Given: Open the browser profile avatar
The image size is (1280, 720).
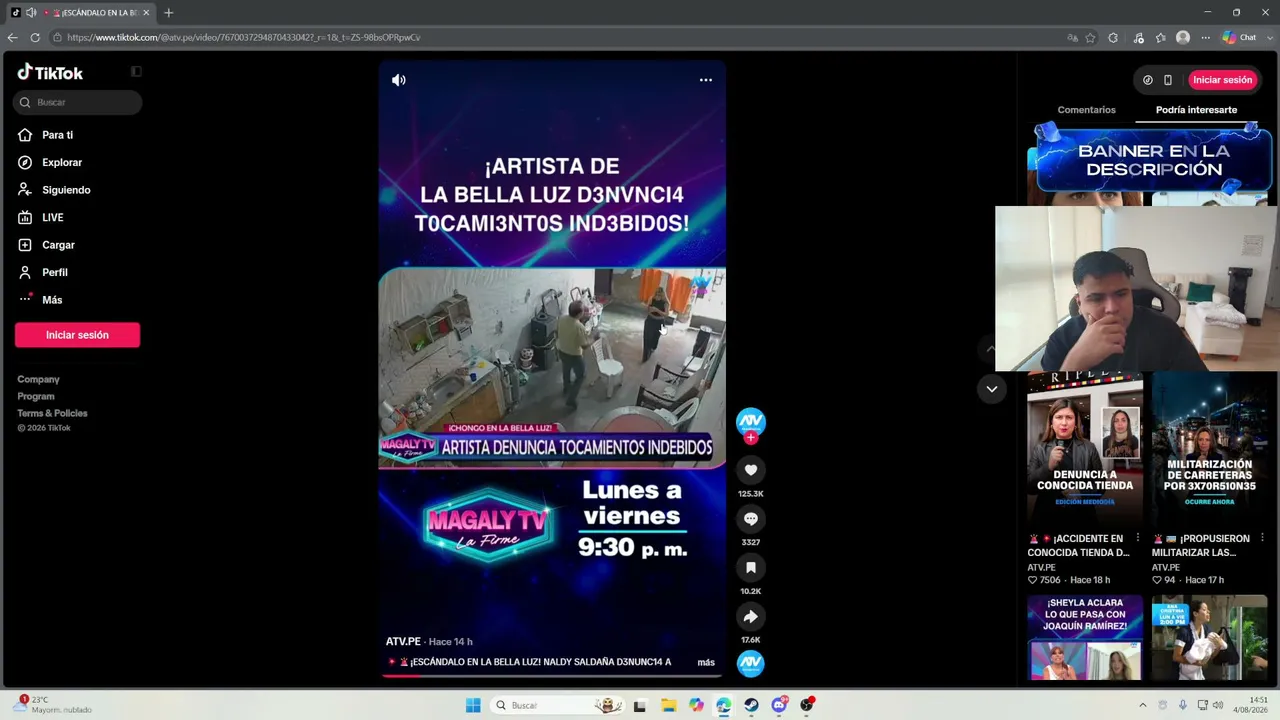Looking at the screenshot, I should 1183,37.
